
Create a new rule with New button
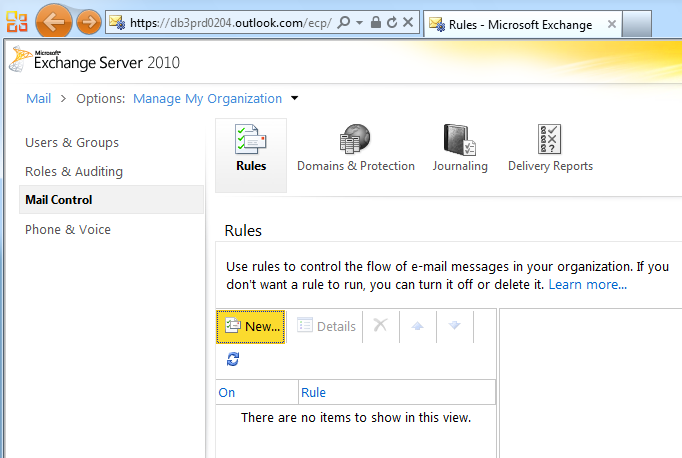click(251, 327)
